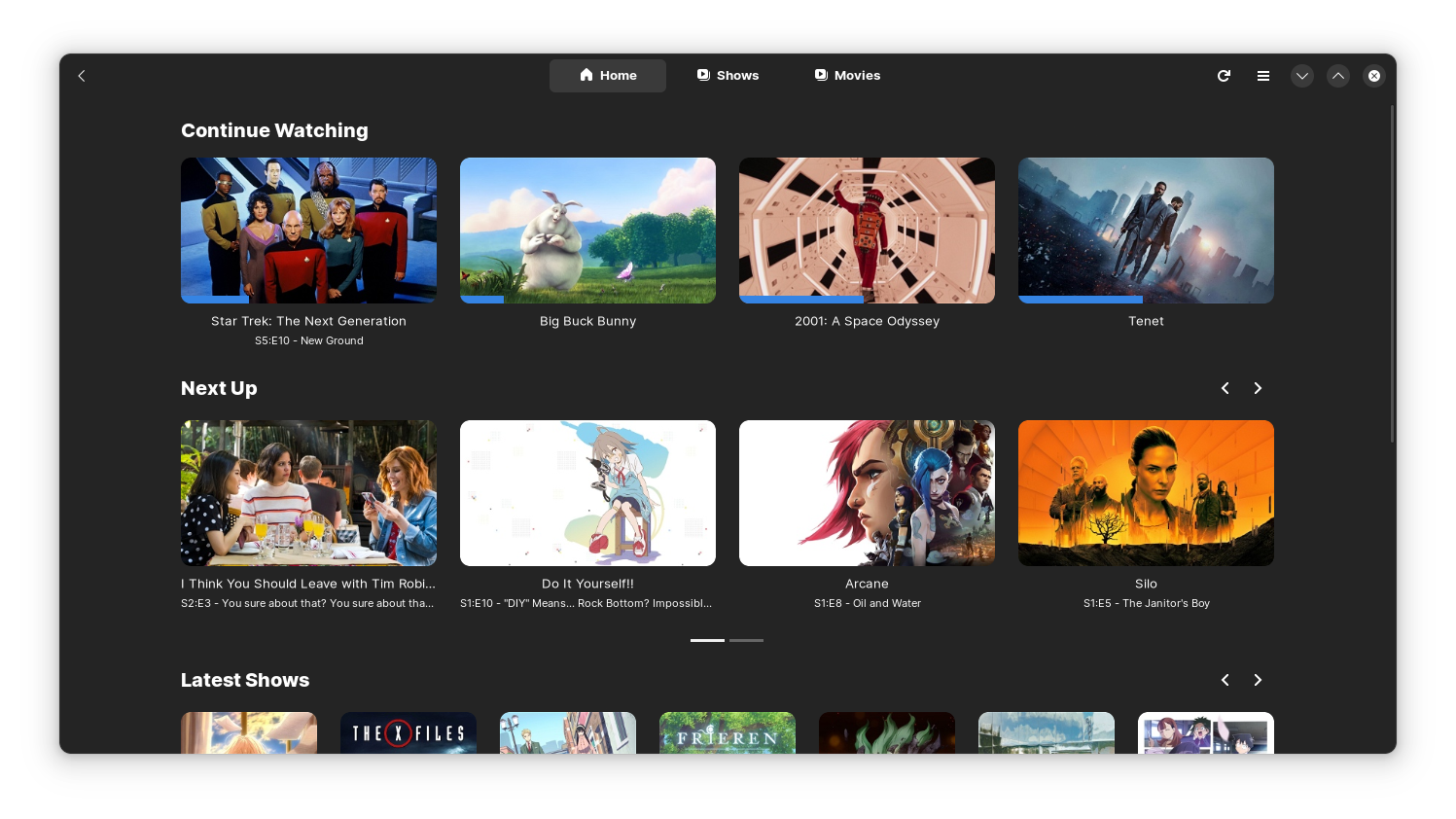Switch to the Movies tab
This screenshot has height=819, width=1456.
pyautogui.click(x=847, y=76)
